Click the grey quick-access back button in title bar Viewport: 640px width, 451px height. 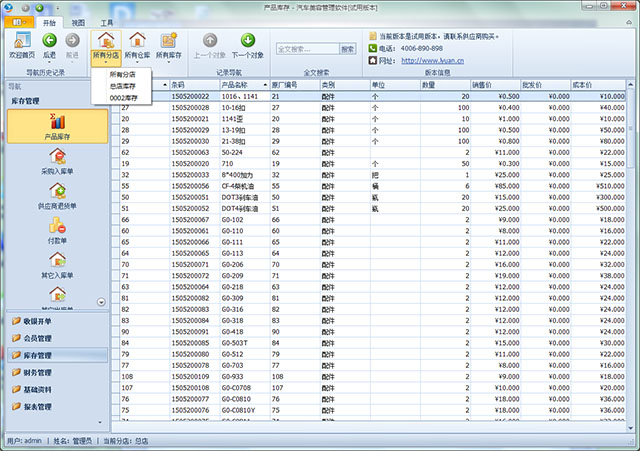[x=26, y=8]
